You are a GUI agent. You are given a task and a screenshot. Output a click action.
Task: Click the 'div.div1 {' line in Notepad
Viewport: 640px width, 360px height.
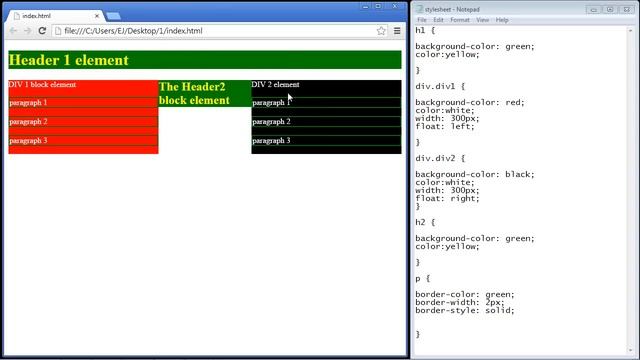pos(440,86)
